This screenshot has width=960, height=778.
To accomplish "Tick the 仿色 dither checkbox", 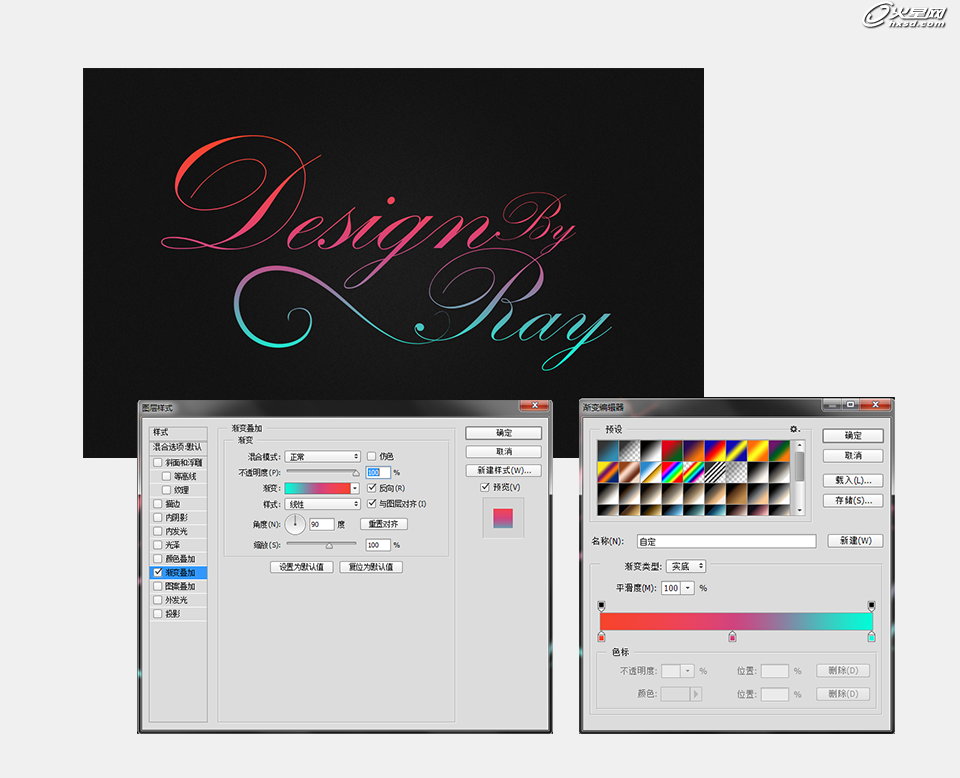I will [371, 456].
